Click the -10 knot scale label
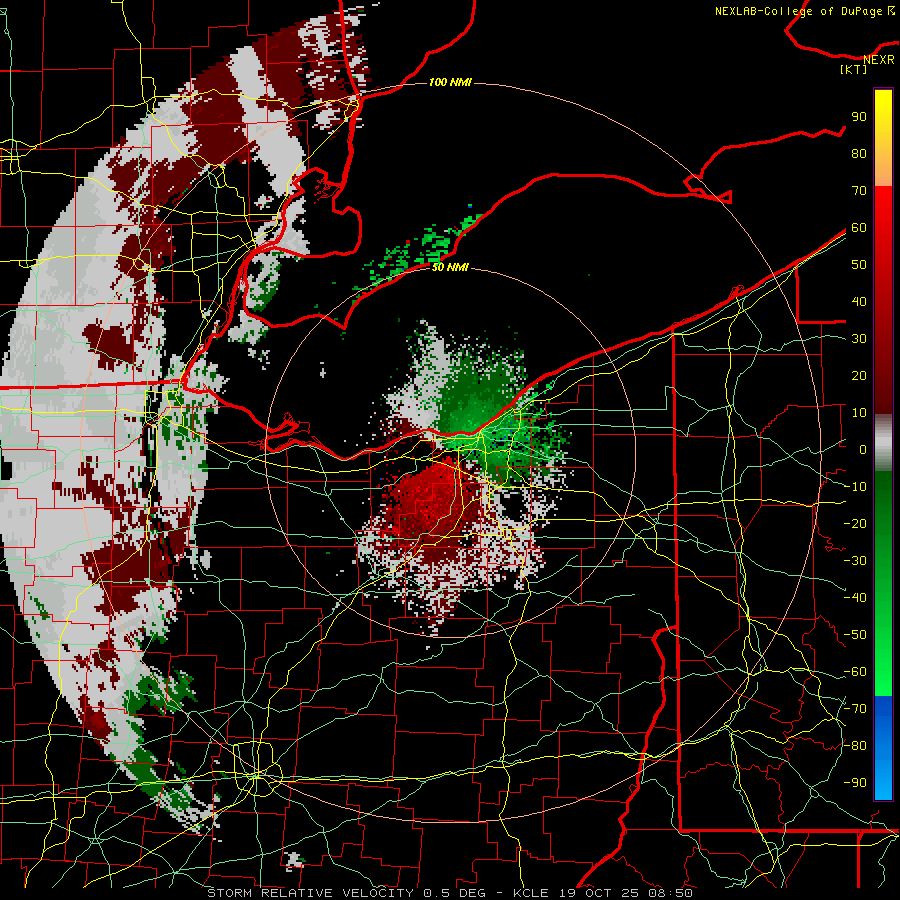 pos(855,487)
